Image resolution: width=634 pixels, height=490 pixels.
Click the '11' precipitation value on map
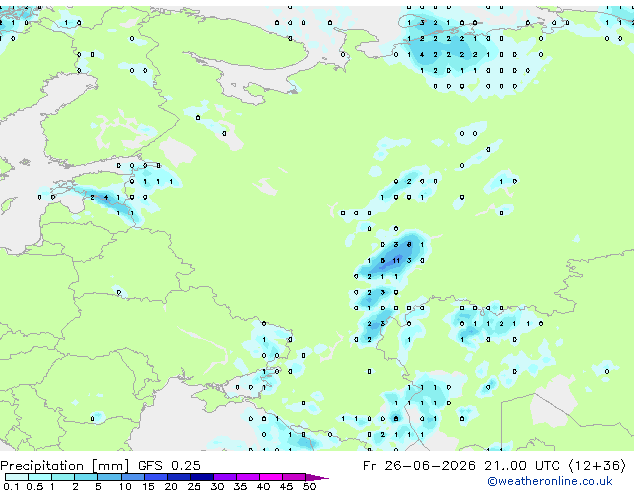(x=396, y=261)
